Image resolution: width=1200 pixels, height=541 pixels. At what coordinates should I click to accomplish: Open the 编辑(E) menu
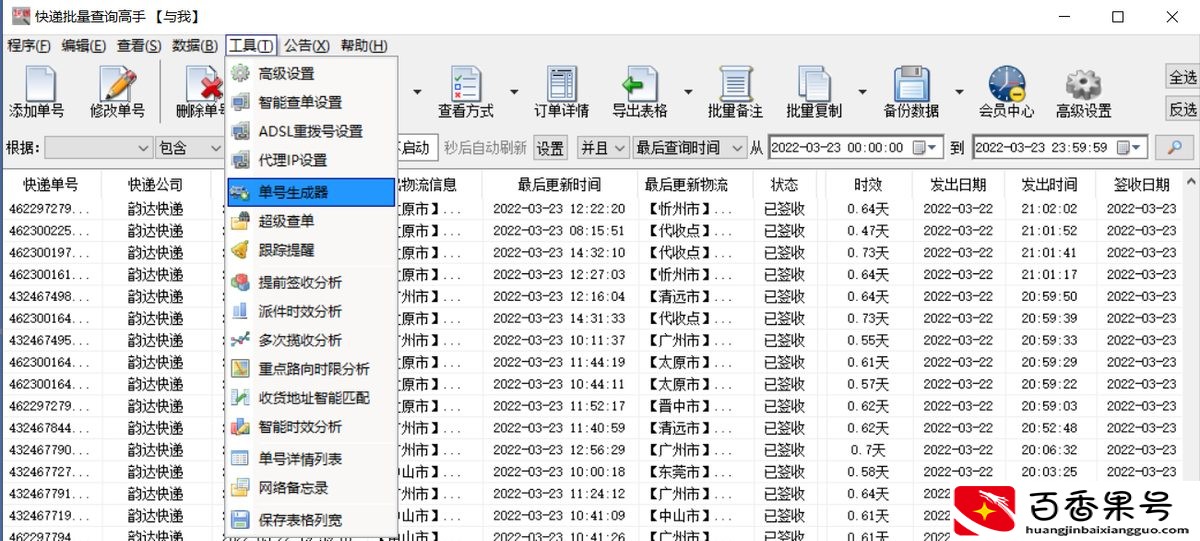coord(84,45)
